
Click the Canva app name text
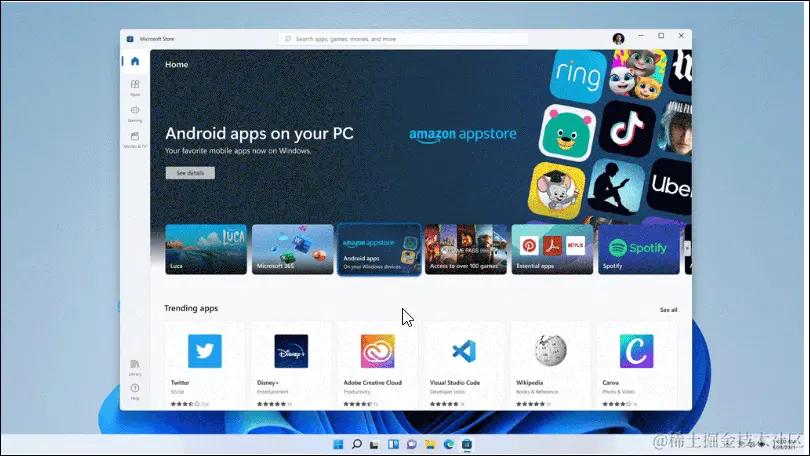611,383
